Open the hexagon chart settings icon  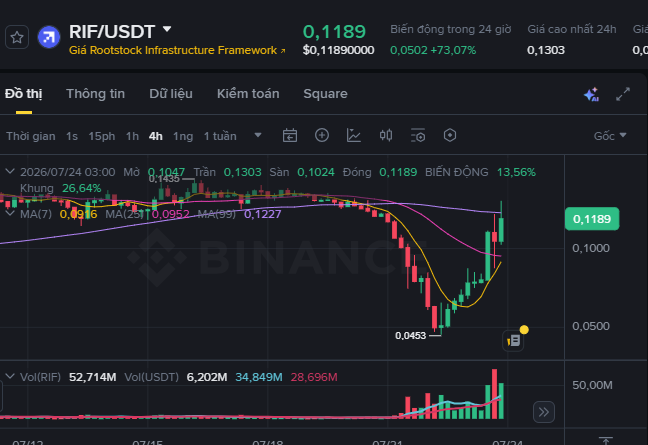450,135
